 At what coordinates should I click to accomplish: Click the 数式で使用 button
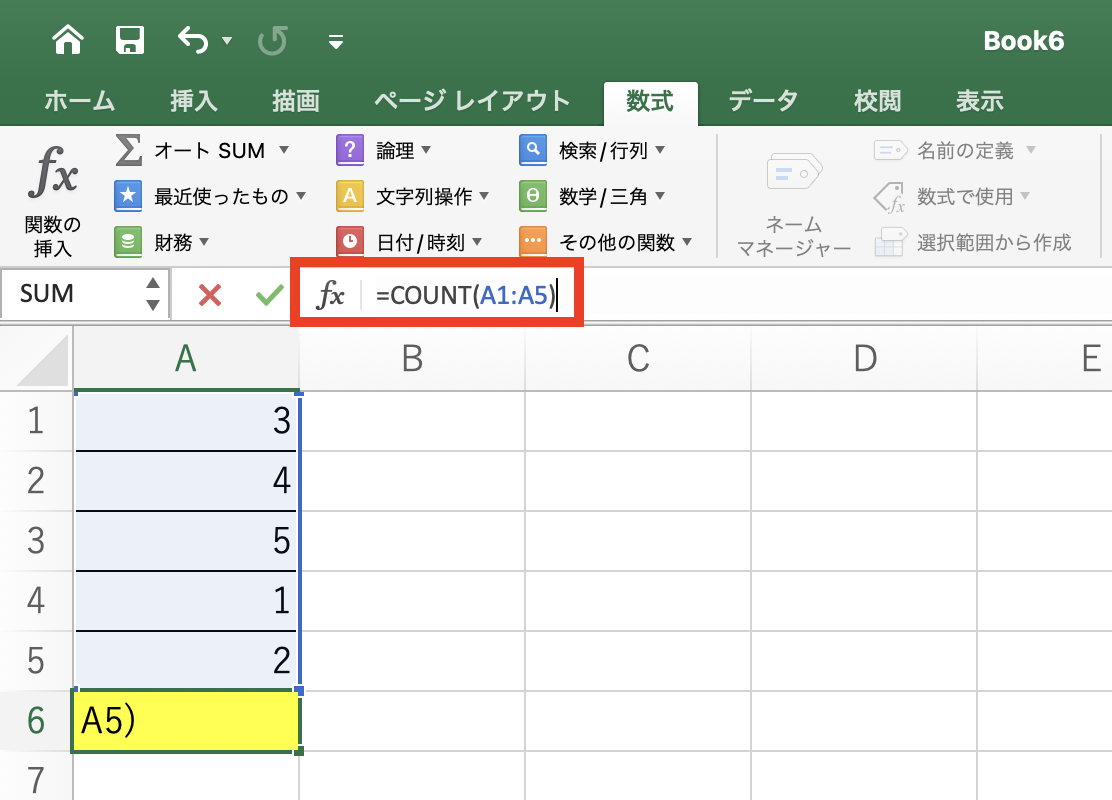point(952,196)
